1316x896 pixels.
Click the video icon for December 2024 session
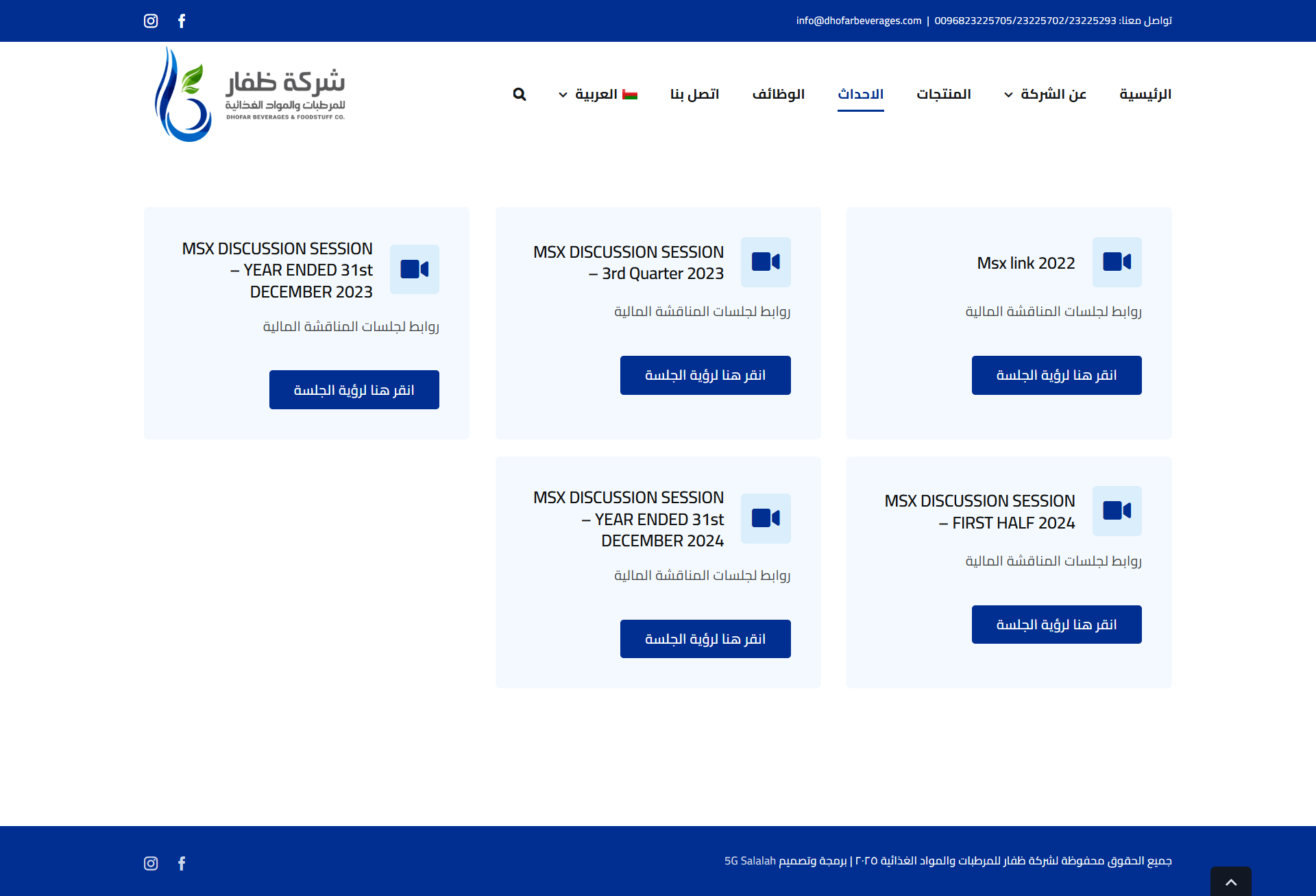(x=766, y=518)
